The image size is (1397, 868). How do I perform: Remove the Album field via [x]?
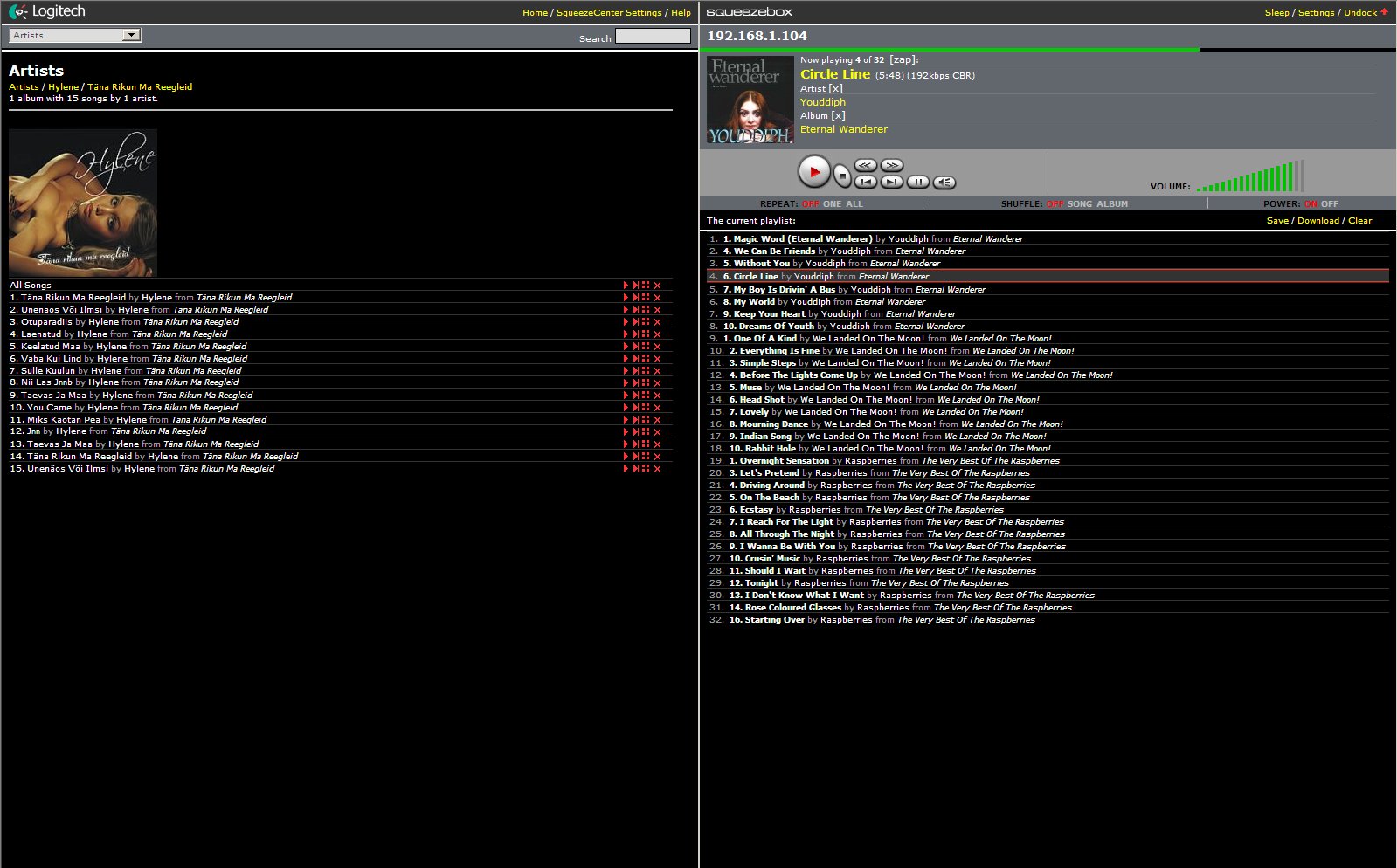coord(839,116)
